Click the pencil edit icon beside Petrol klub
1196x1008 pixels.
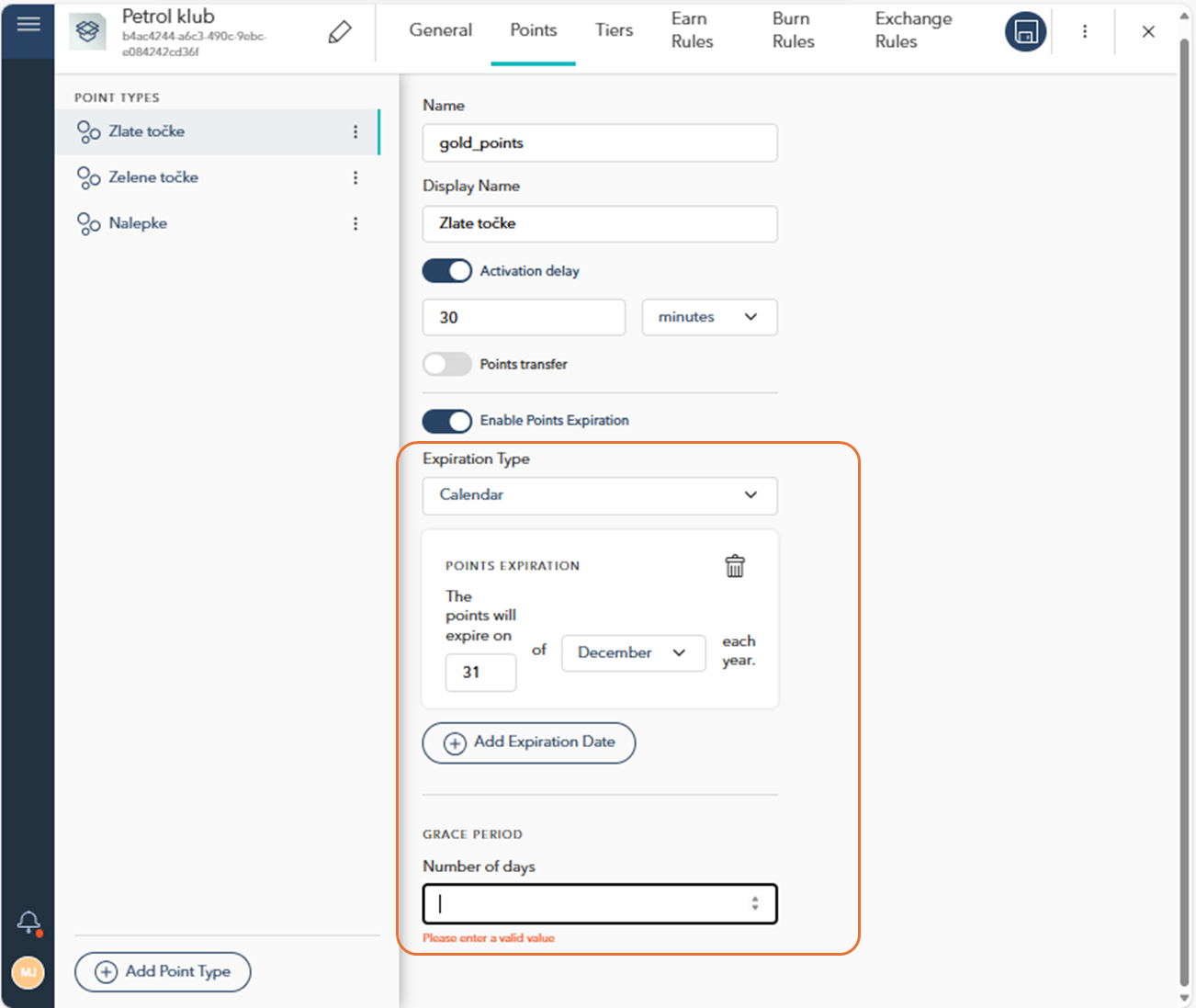(x=340, y=32)
